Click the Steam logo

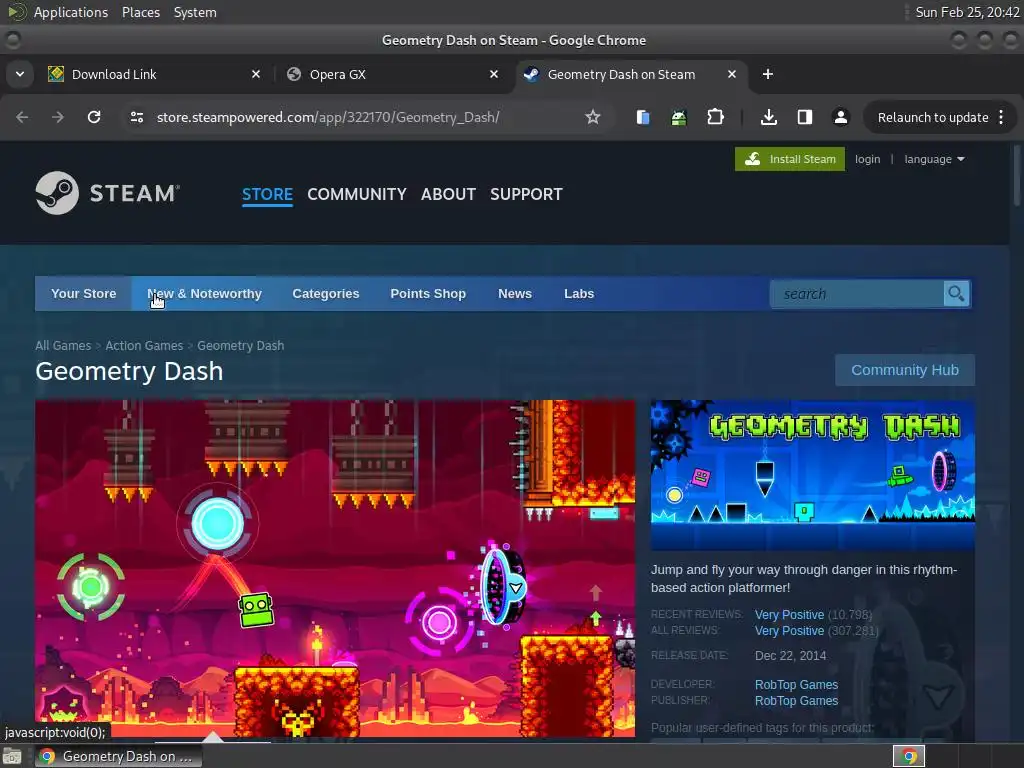tap(108, 193)
